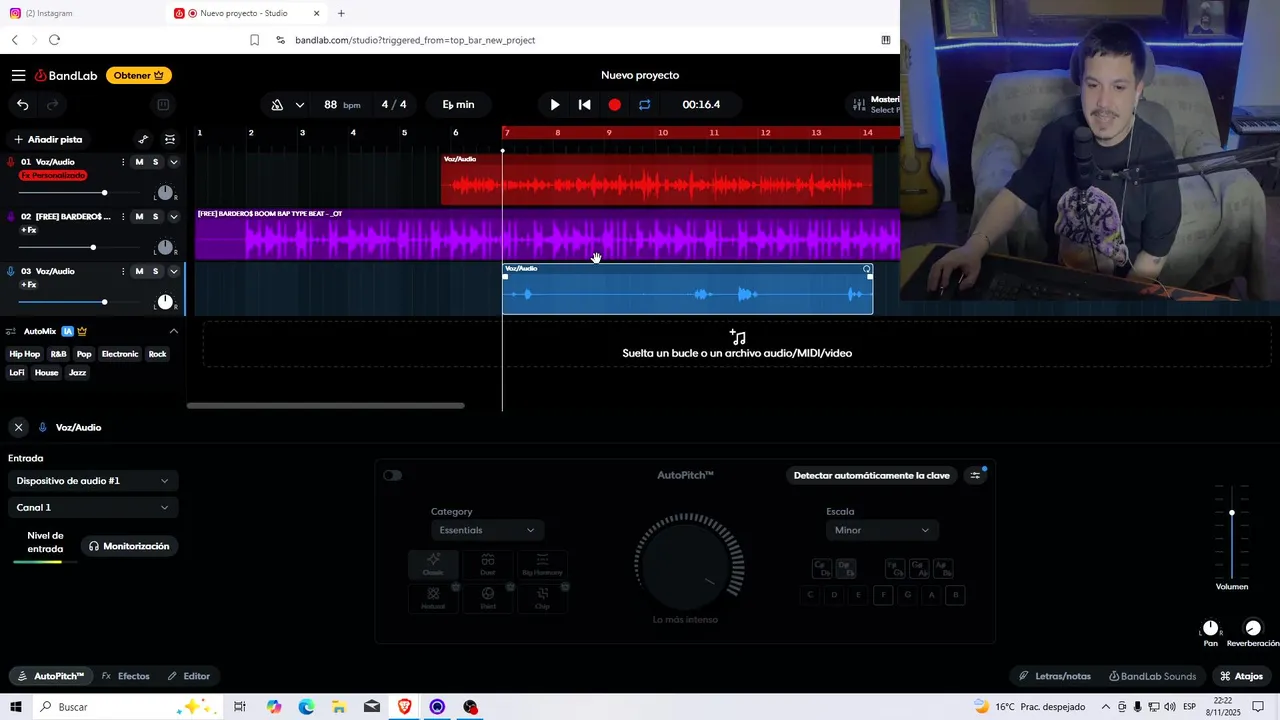Click the red microphone icon on track 01
This screenshot has width=1280, height=720.
click(11, 162)
